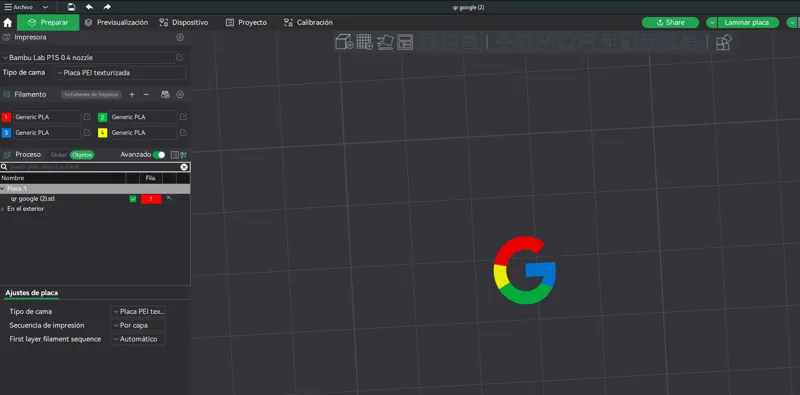Edit filament 3 Generic PLA preset

pyautogui.click(x=87, y=133)
